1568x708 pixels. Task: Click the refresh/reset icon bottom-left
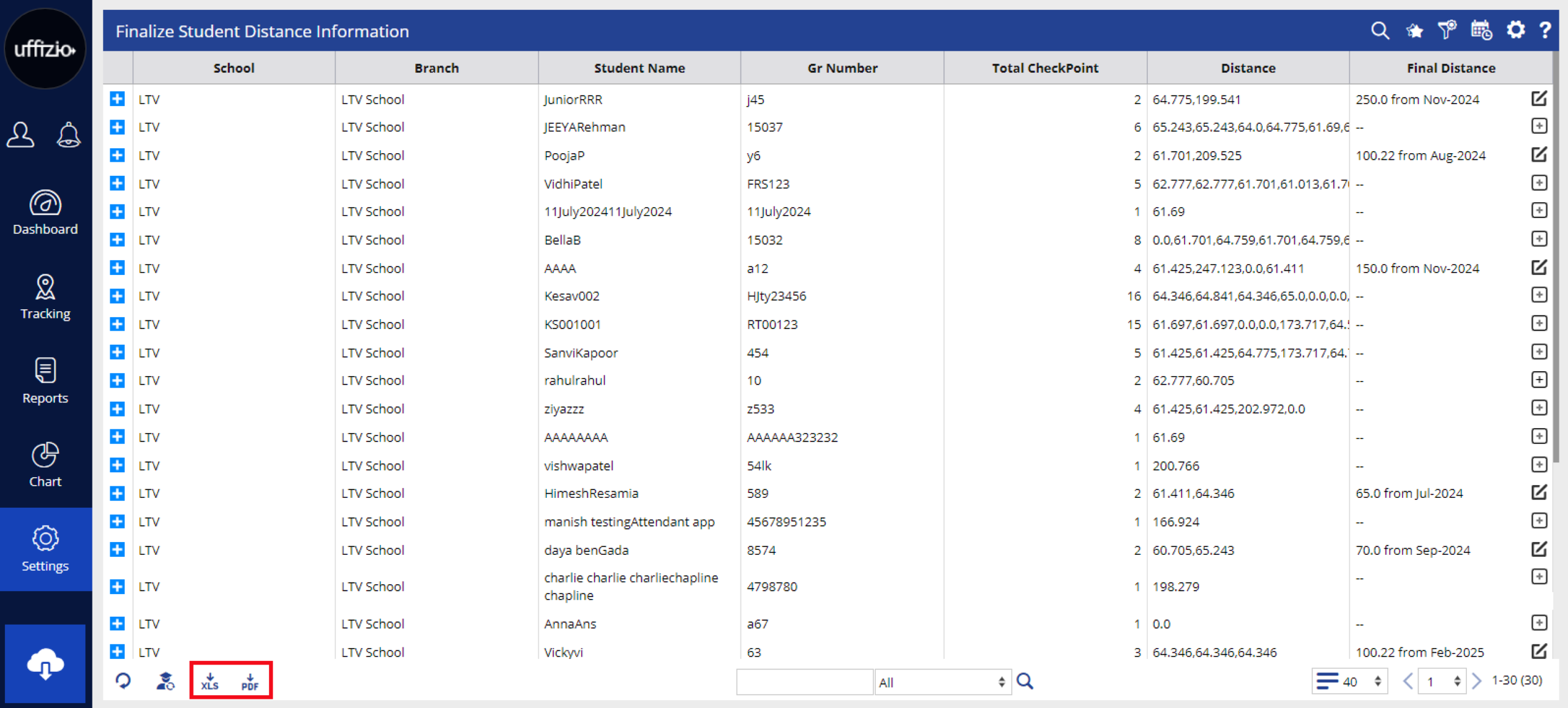(122, 682)
